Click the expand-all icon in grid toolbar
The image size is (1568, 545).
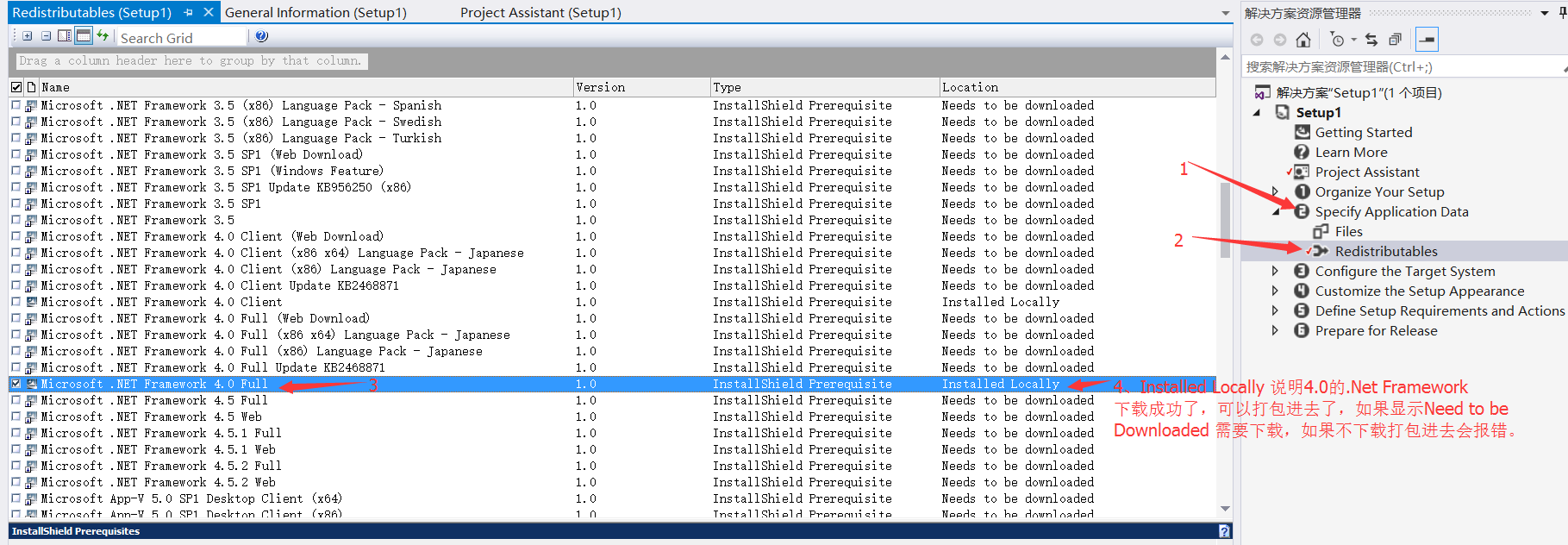tap(28, 36)
